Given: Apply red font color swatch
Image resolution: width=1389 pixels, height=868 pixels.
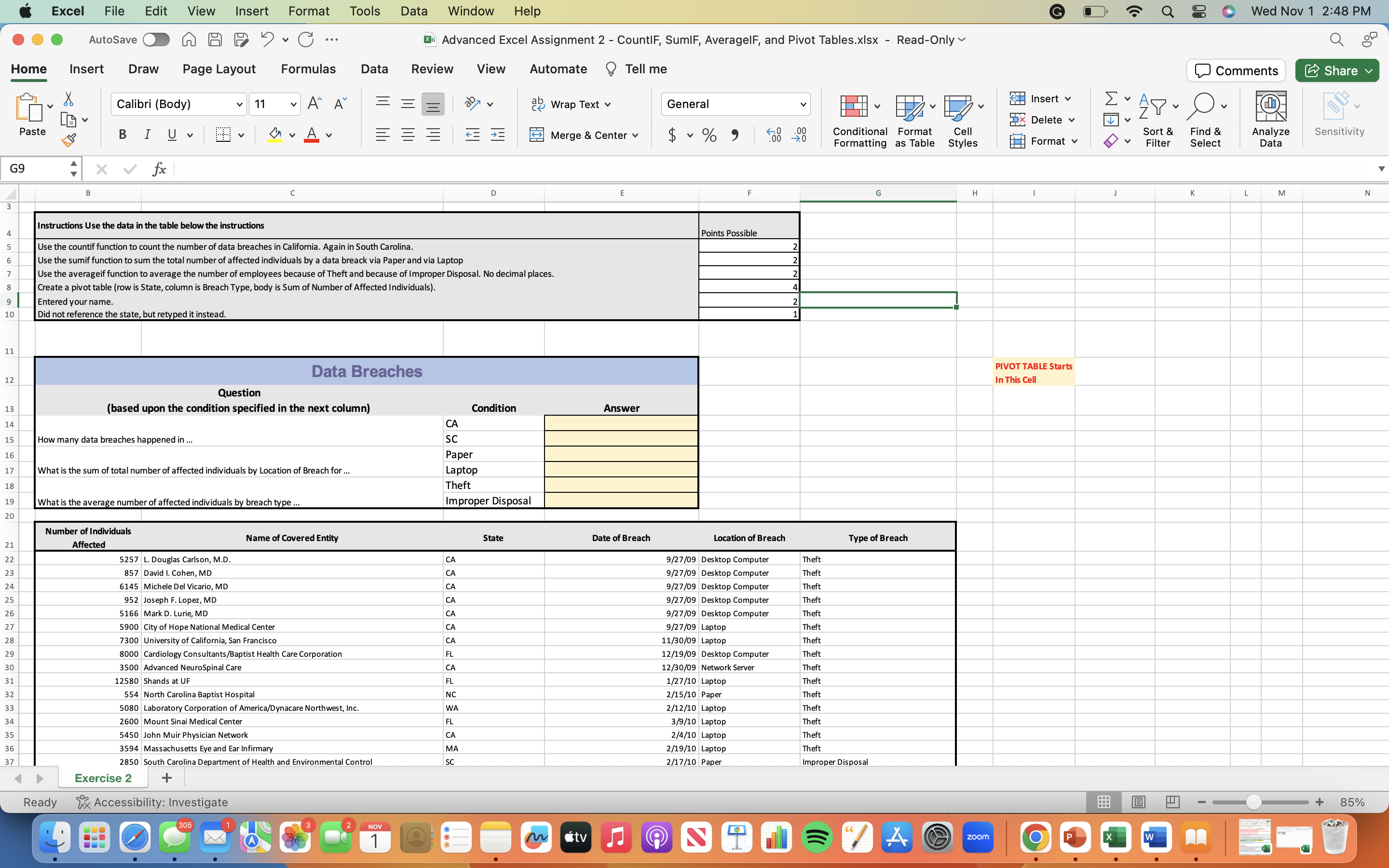Looking at the screenshot, I should point(312,135).
